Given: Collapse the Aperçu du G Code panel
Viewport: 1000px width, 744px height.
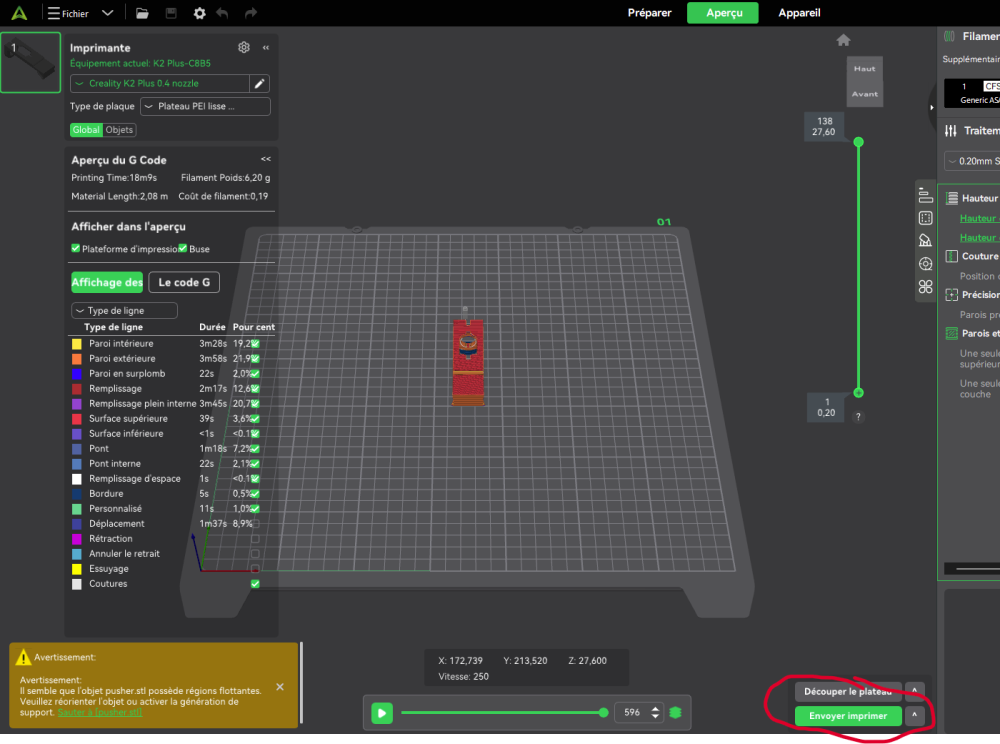Looking at the screenshot, I should coord(266,159).
